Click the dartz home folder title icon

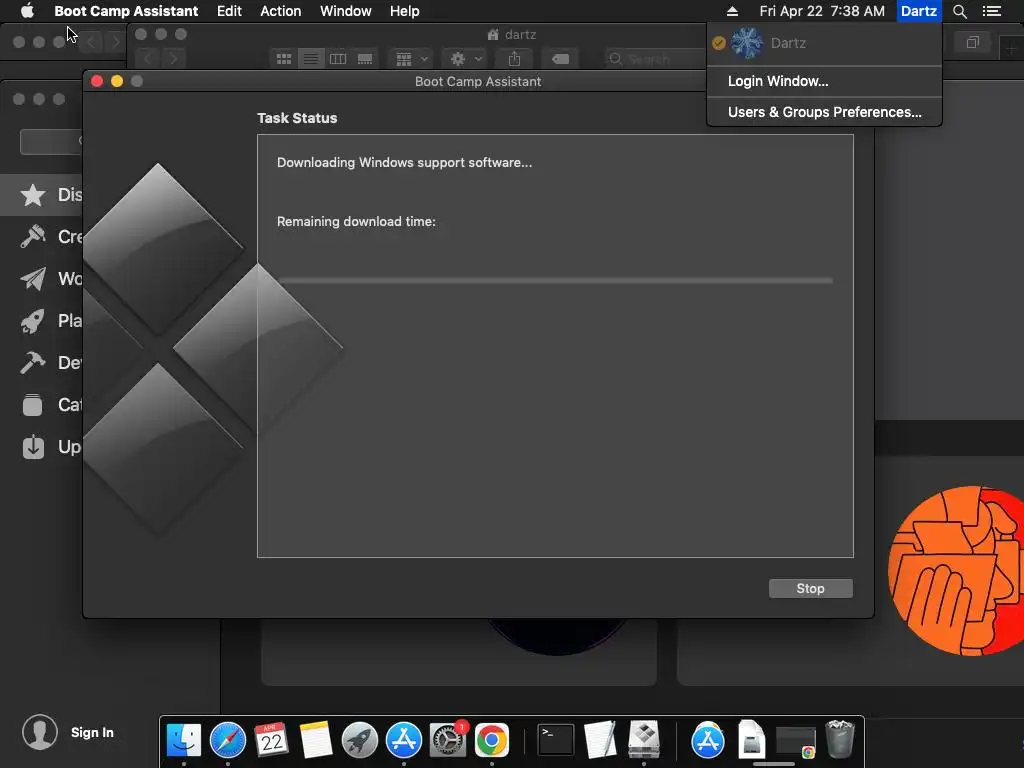pos(493,35)
